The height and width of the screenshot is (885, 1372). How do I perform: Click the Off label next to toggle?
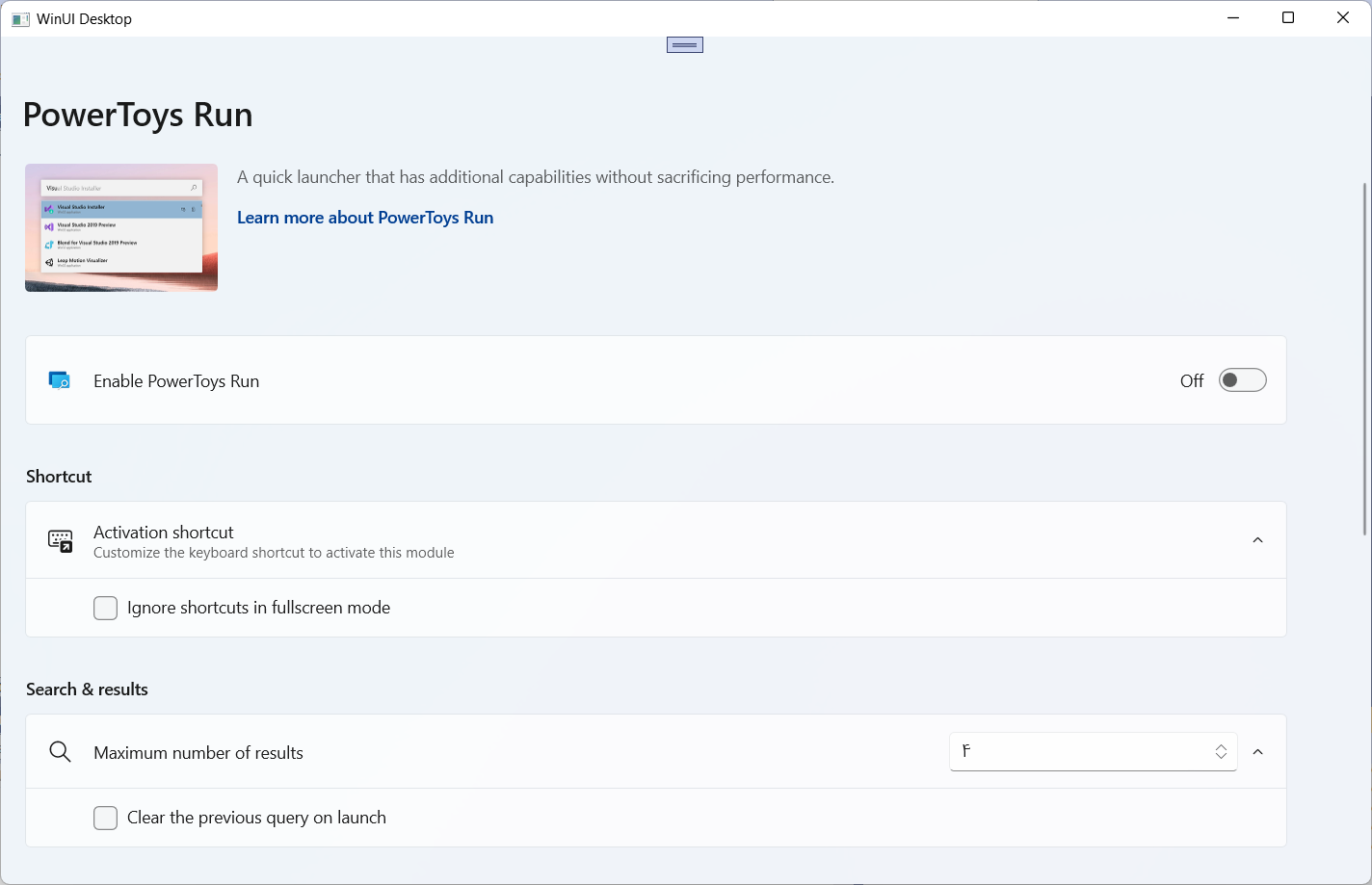click(x=1192, y=381)
